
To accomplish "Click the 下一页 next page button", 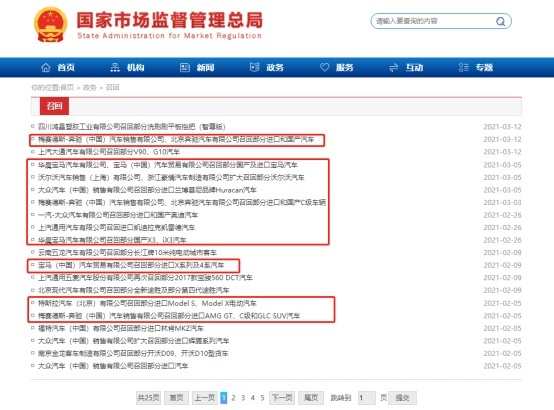I will click(x=282, y=398).
